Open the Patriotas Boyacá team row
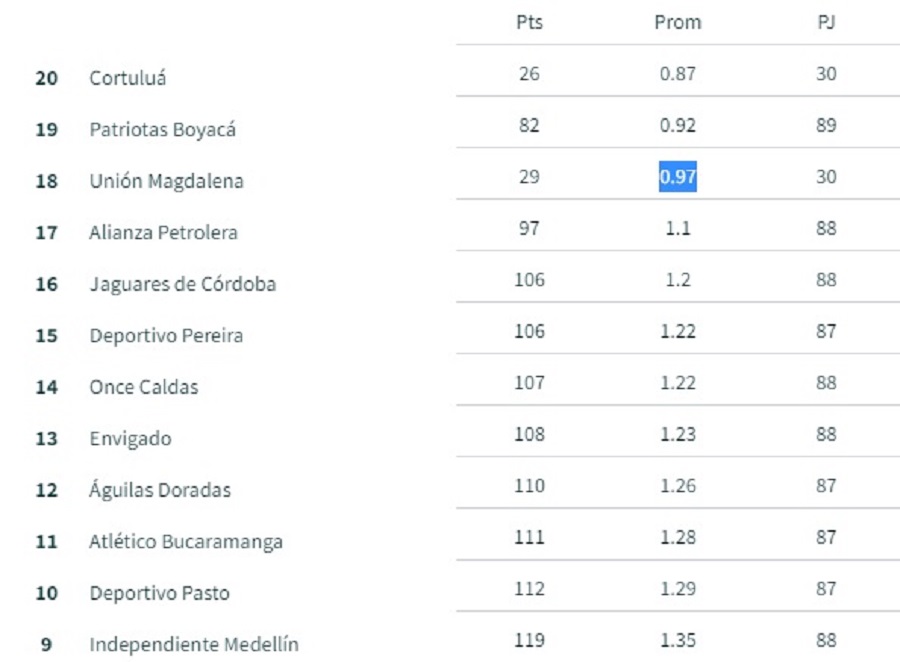Image resolution: width=900 pixels, height=662 pixels. (163, 130)
